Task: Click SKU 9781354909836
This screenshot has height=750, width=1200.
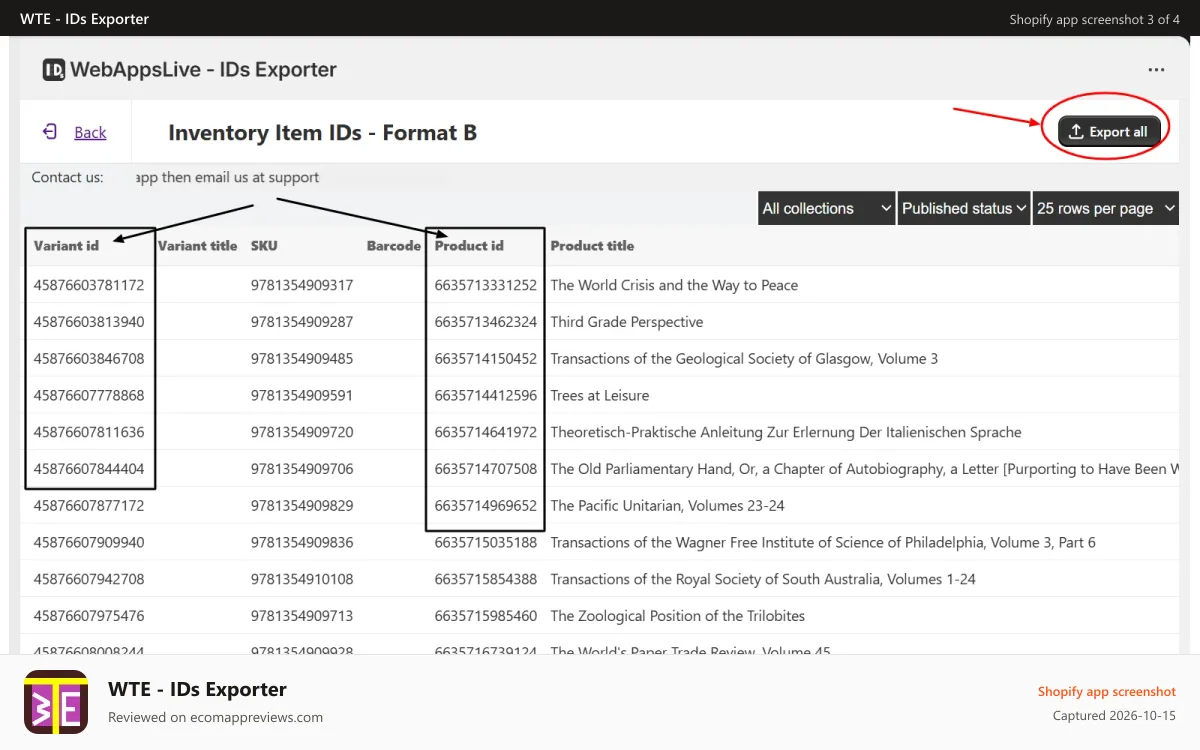Action: click(302, 542)
